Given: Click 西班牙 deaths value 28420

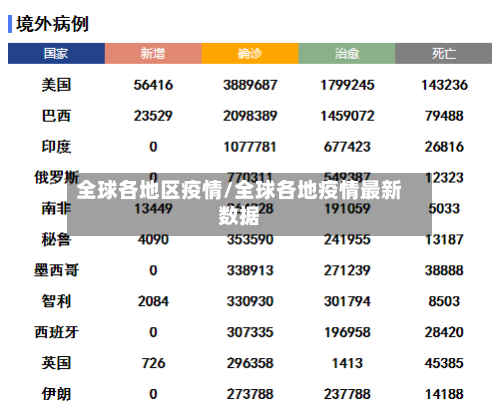Looking at the screenshot, I should coord(444,332).
